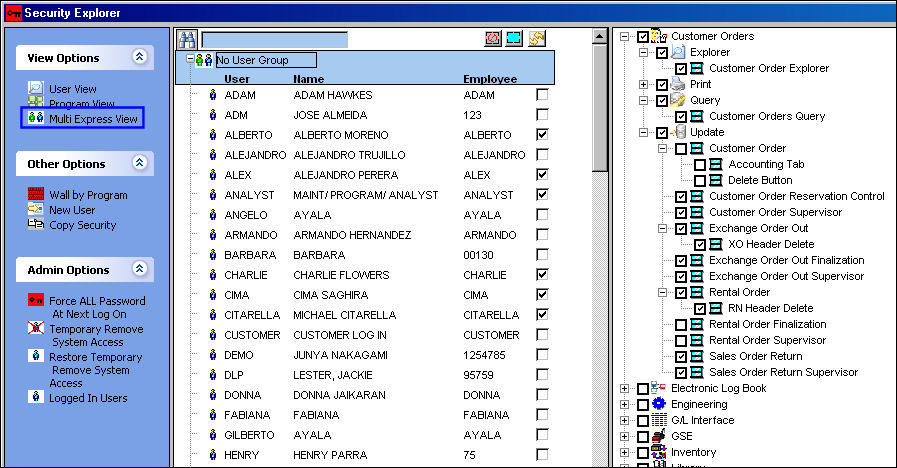Click the Temporary Remove System Access icon

36,327
